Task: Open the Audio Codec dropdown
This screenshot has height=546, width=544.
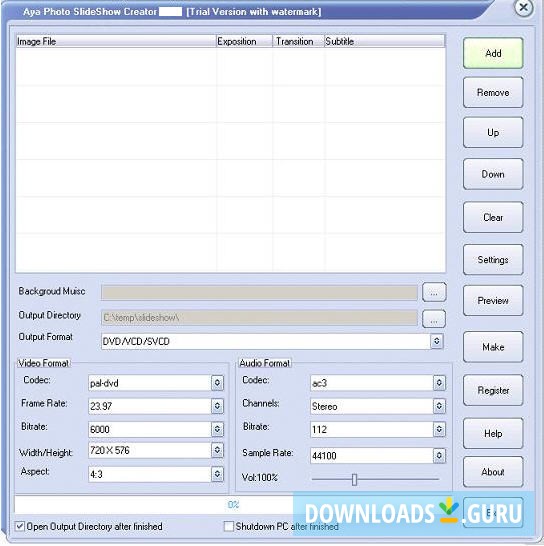Action: coord(439,383)
